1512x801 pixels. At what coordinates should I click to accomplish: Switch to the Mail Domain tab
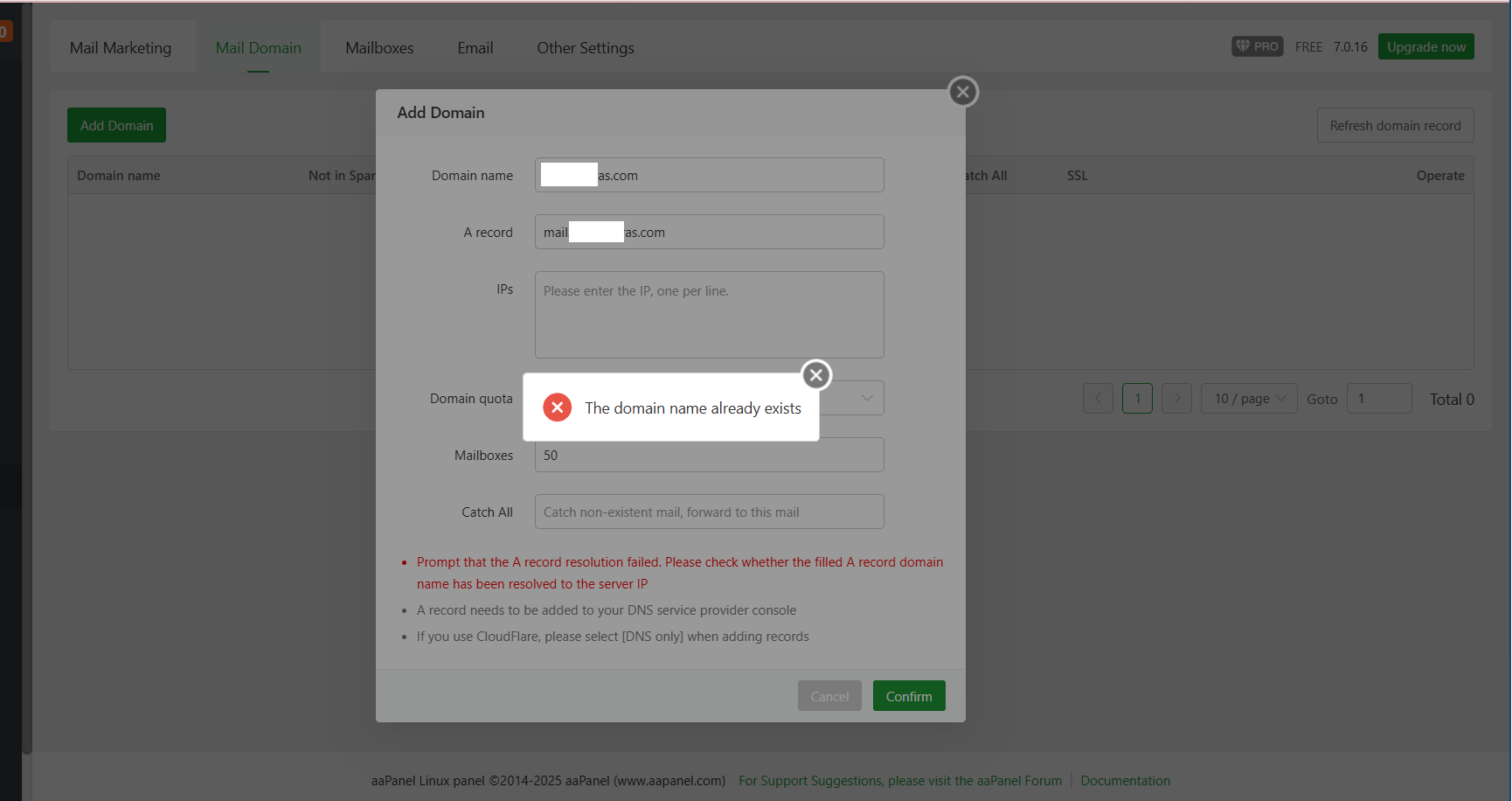[259, 48]
